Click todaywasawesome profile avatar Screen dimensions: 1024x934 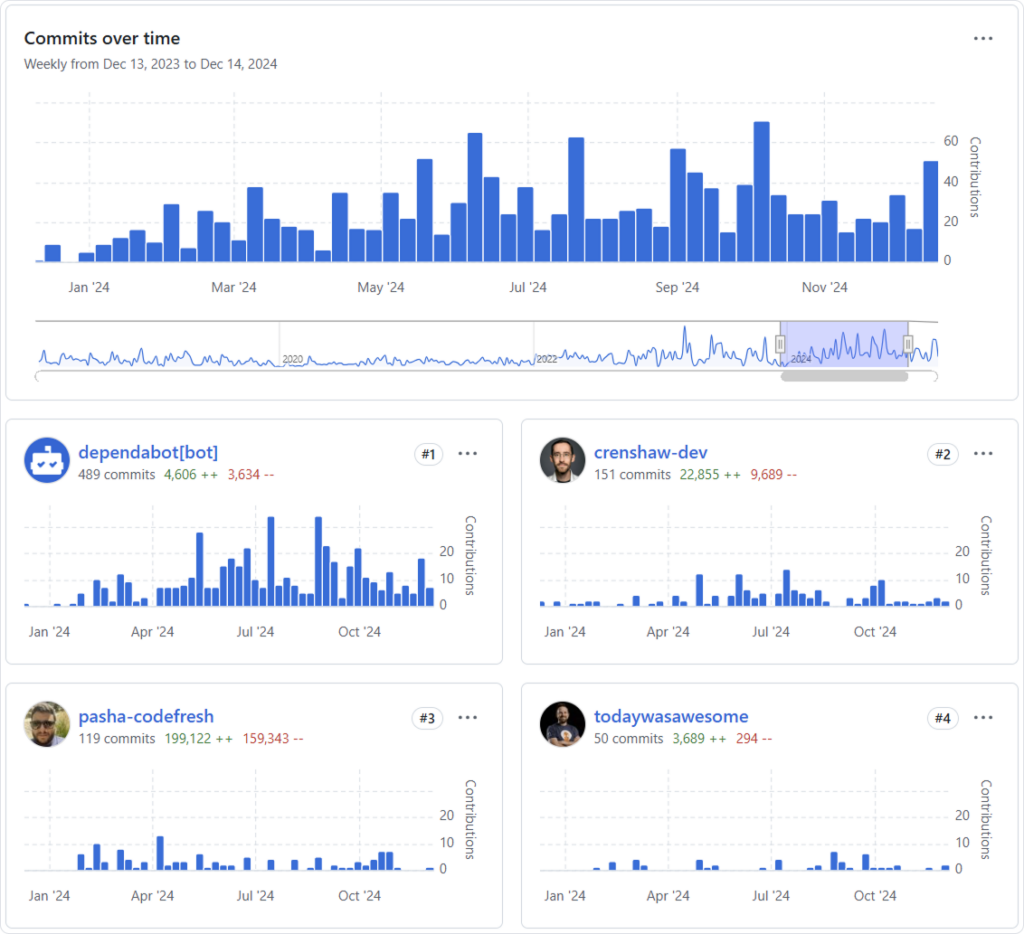[x=562, y=724]
